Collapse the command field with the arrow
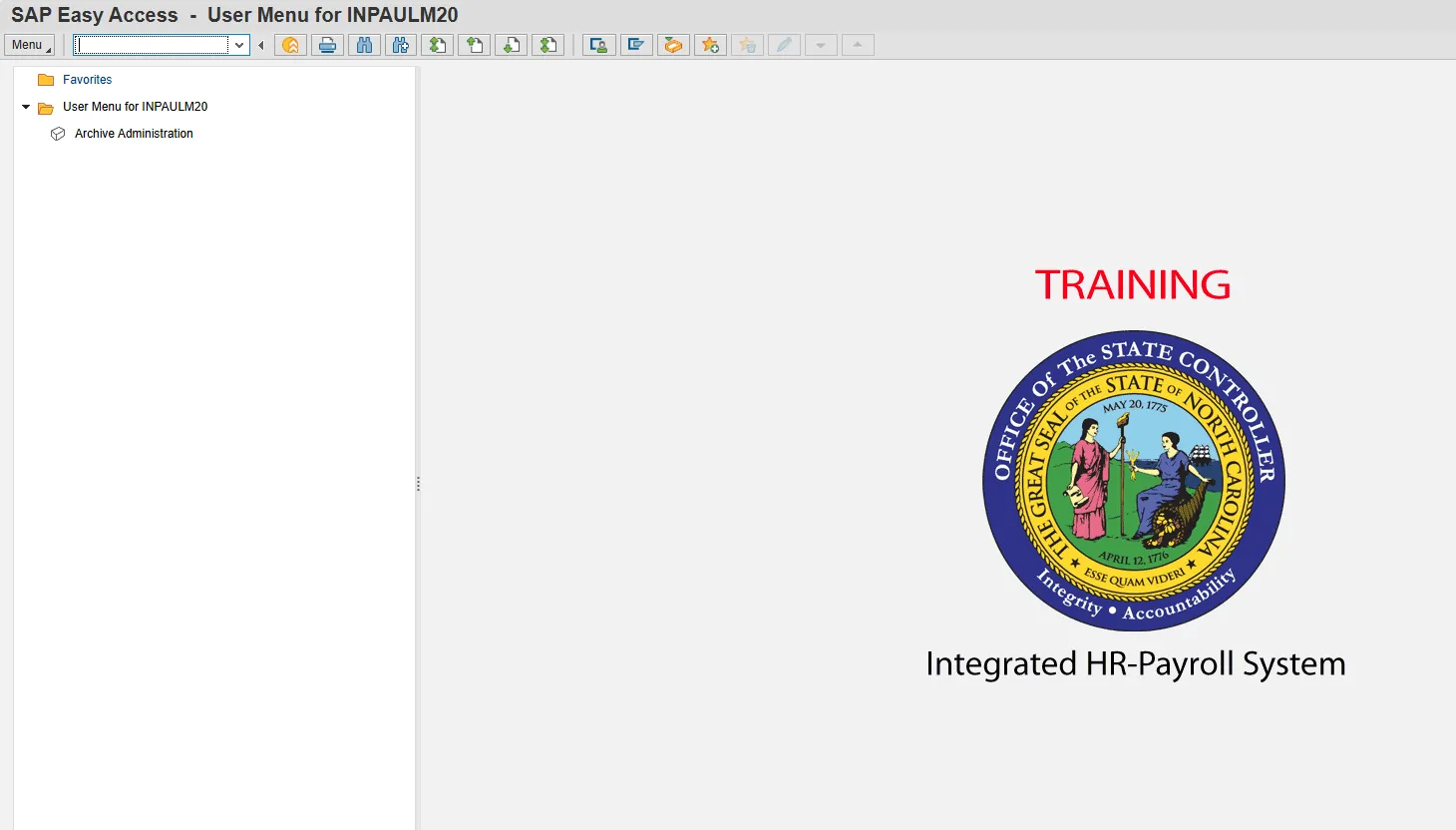This screenshot has width=1456, height=830. point(261,45)
